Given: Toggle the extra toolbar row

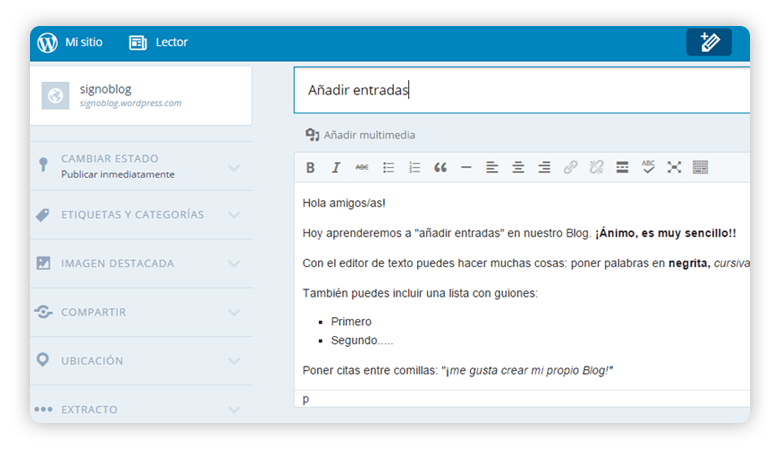Looking at the screenshot, I should tap(700, 167).
